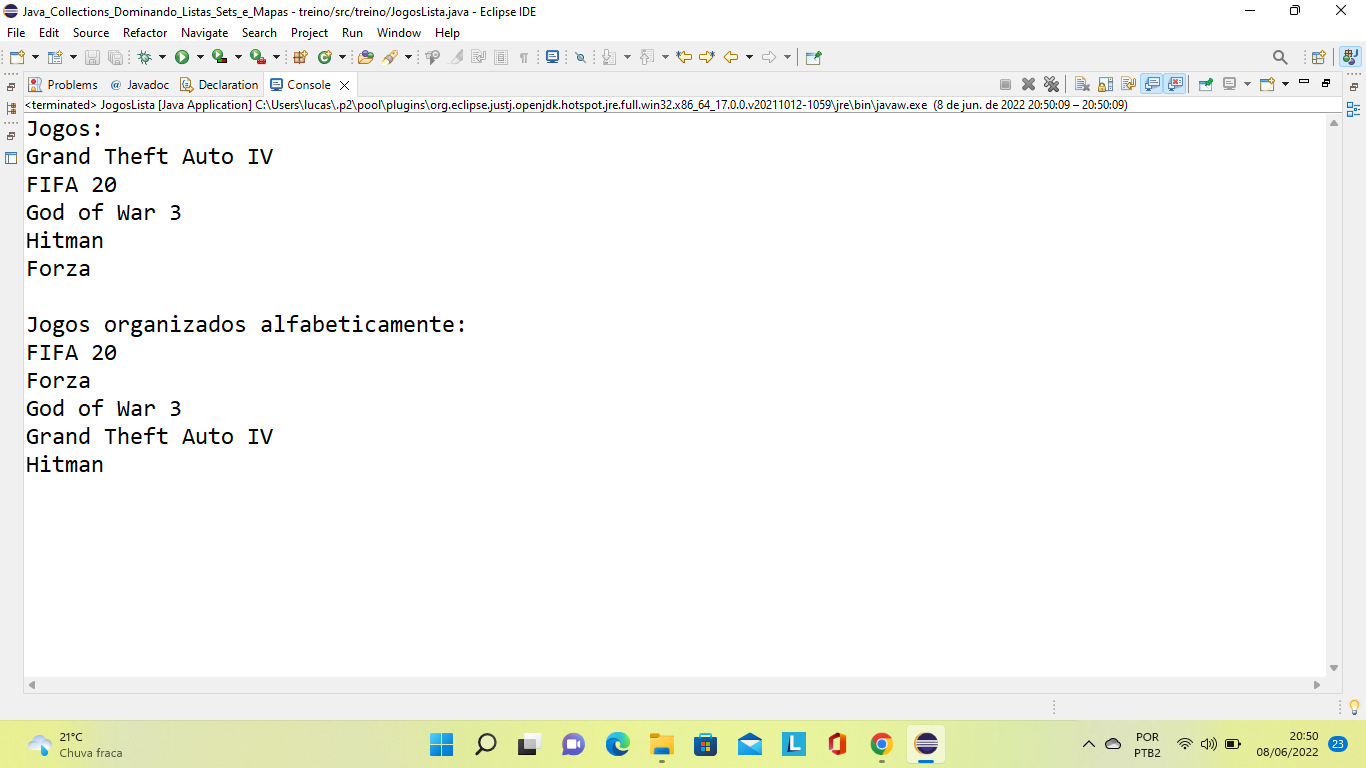Toggle Scroll Lock in the console toolbar

1105,84
